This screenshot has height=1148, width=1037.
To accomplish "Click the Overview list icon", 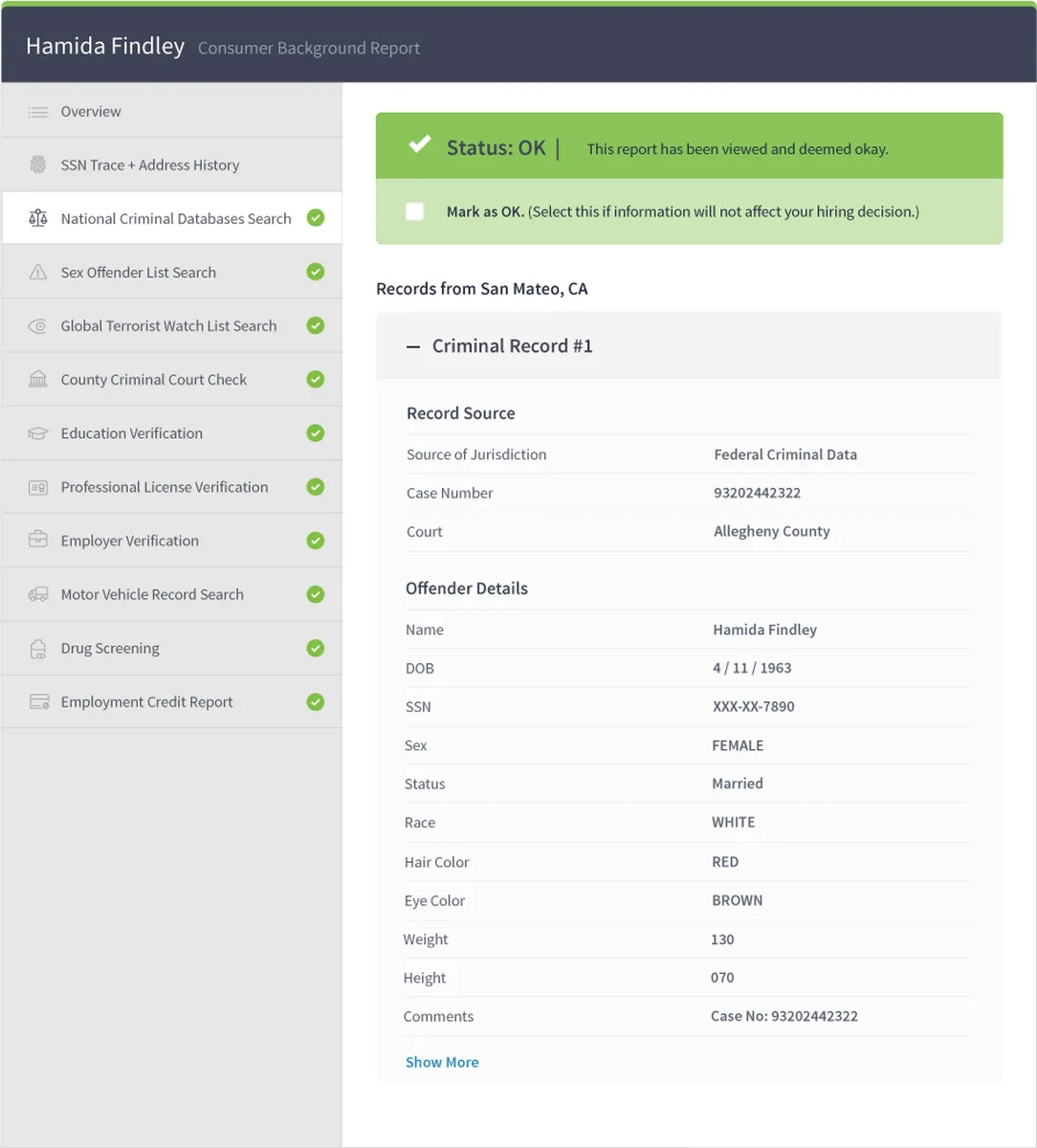I will 38,112.
